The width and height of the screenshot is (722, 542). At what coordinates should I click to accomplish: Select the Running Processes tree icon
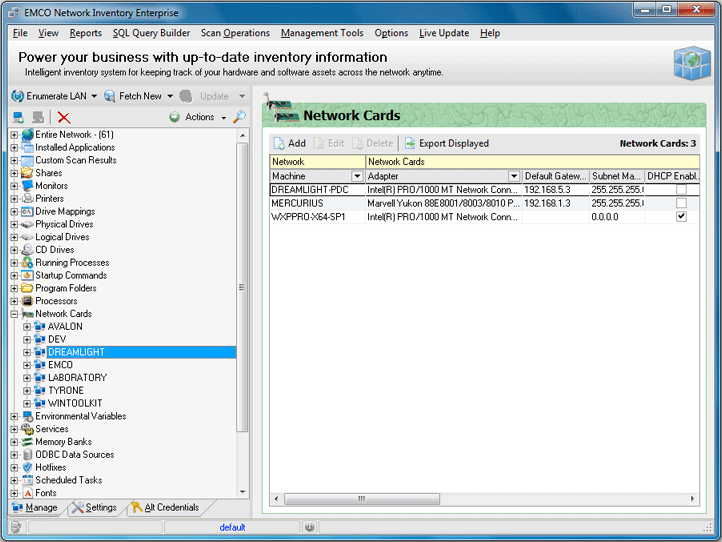[x=27, y=263]
